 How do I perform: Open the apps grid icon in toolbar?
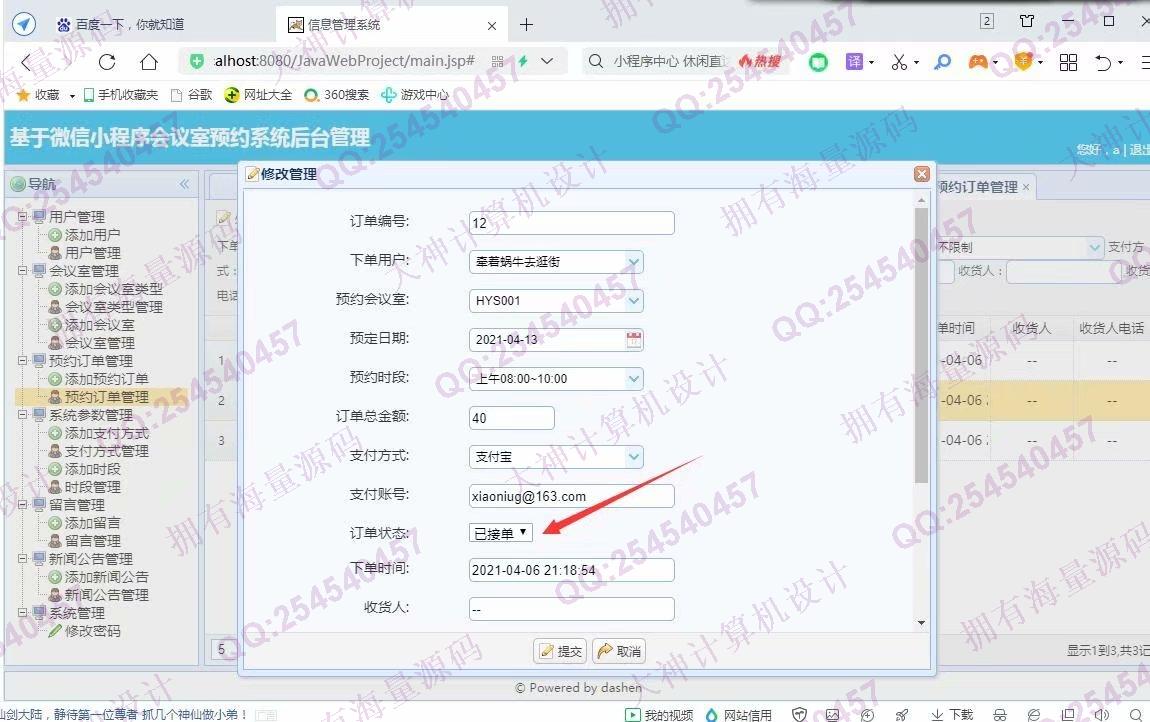coord(1069,62)
